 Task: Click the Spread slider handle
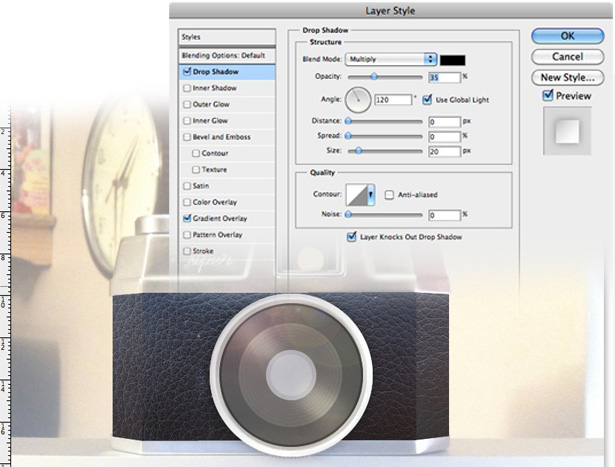348,136
